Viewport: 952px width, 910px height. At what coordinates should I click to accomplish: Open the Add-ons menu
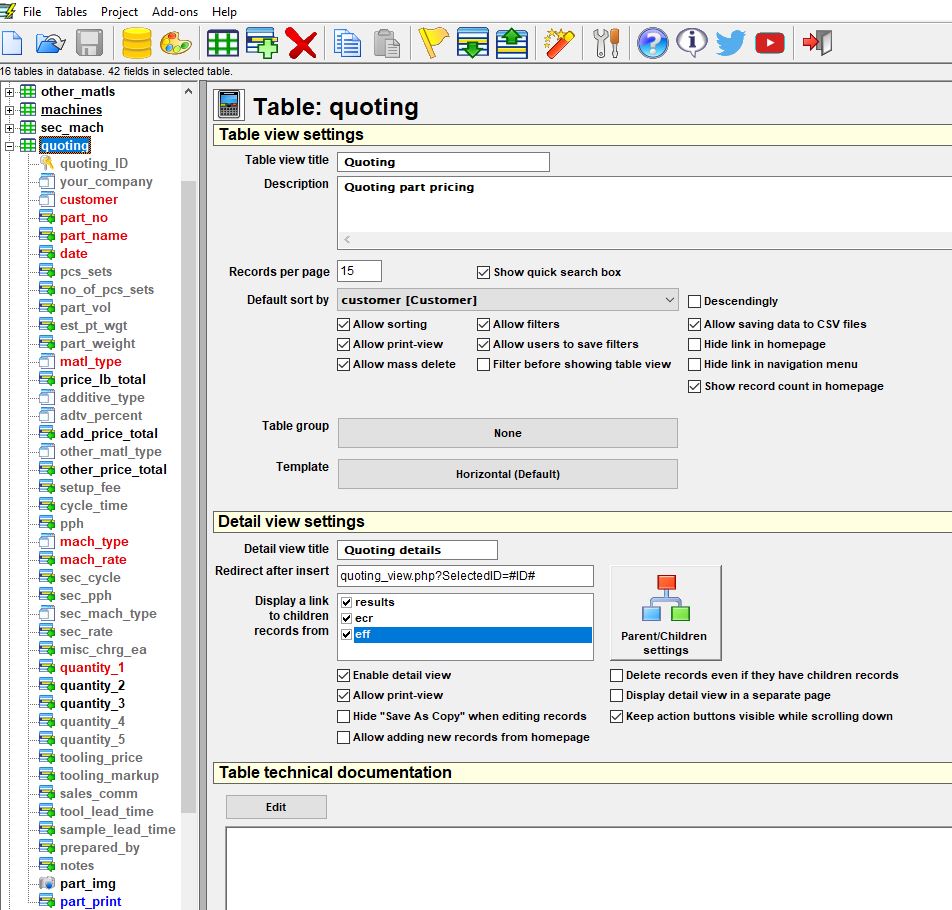coord(174,12)
